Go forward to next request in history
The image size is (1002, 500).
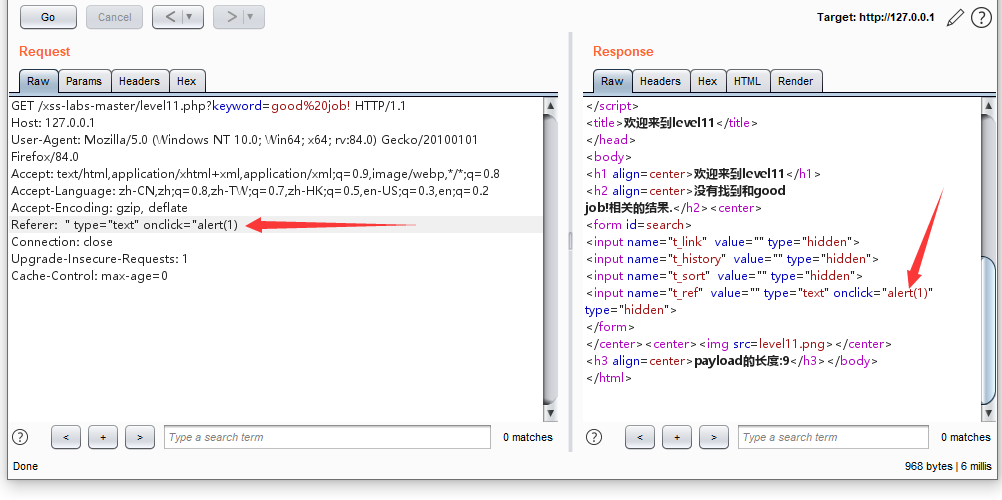[231, 17]
